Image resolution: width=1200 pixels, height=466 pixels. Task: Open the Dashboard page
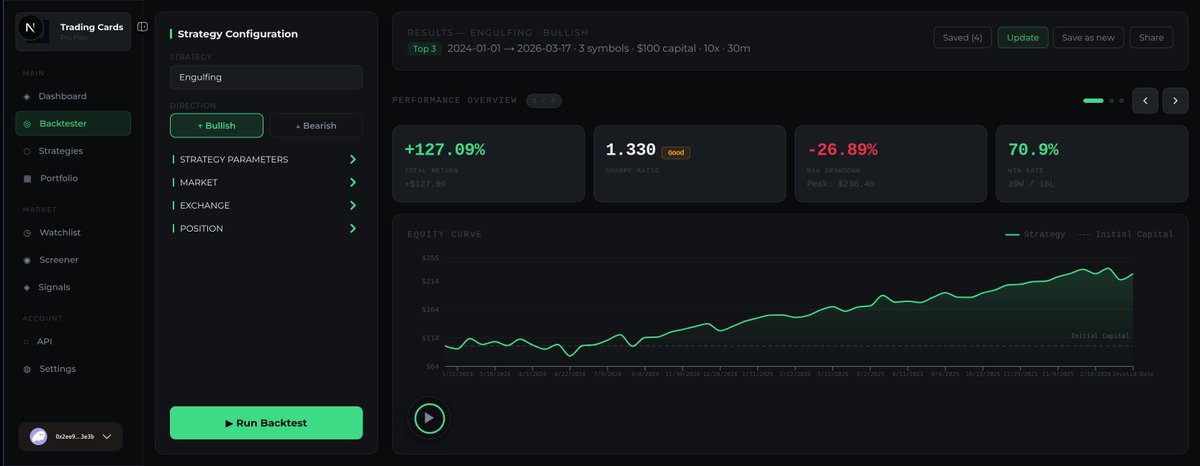coord(73,97)
